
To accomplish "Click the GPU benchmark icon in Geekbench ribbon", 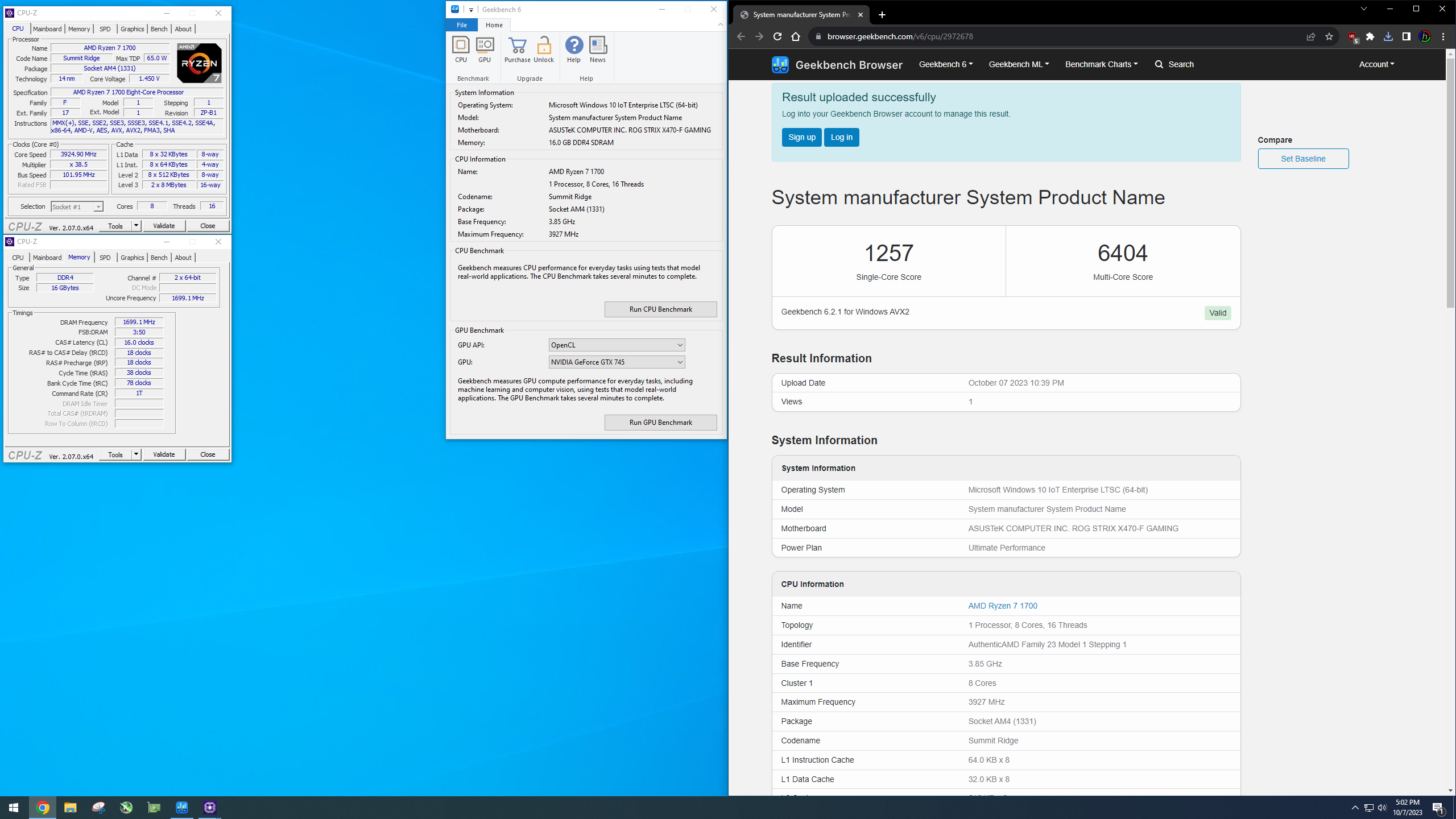I will [x=485, y=49].
